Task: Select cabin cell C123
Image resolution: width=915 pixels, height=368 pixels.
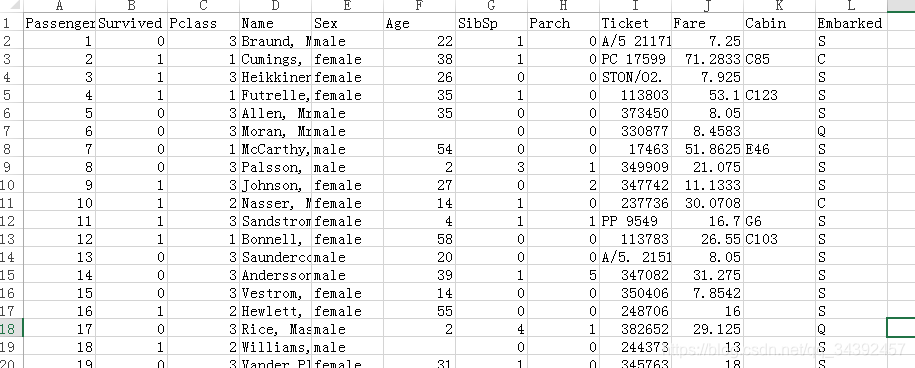Action: tap(780, 95)
